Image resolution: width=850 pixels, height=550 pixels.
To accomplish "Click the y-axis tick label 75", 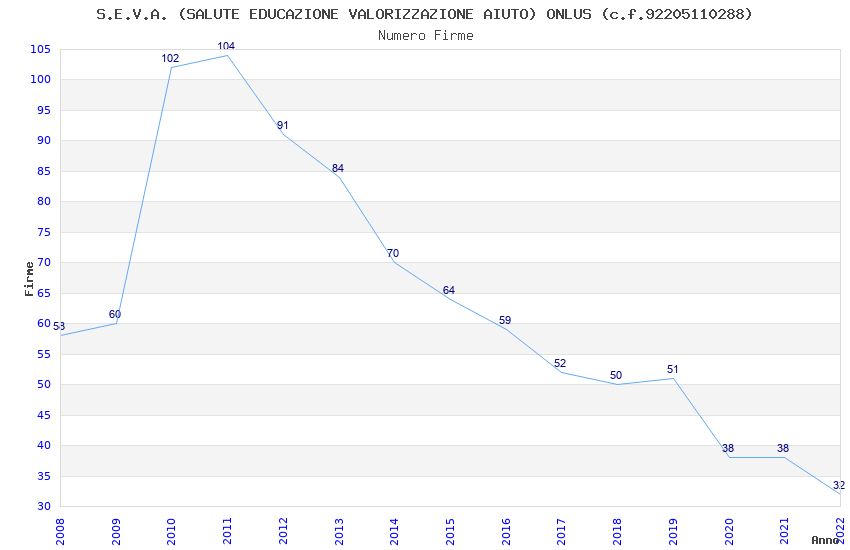I will [x=44, y=232].
